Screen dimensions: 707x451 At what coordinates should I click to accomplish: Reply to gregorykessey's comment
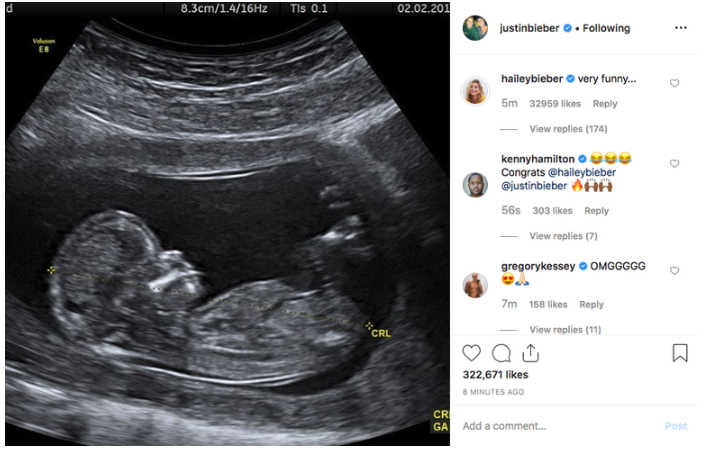(x=591, y=304)
